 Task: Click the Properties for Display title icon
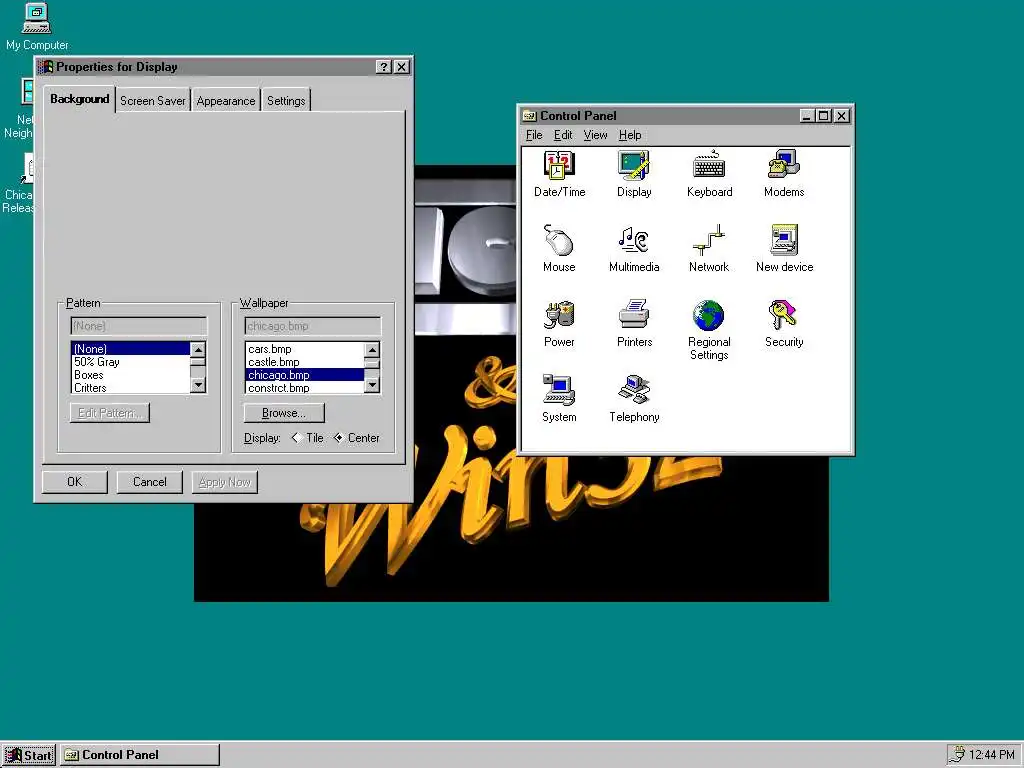[x=46, y=67]
